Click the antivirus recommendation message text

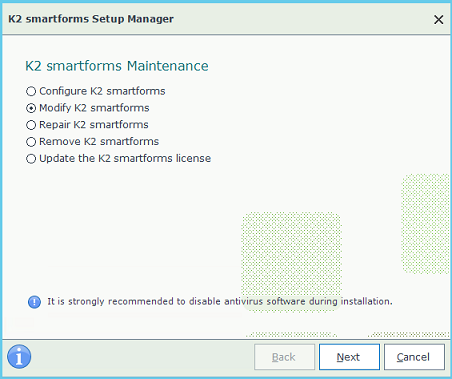pos(220,301)
